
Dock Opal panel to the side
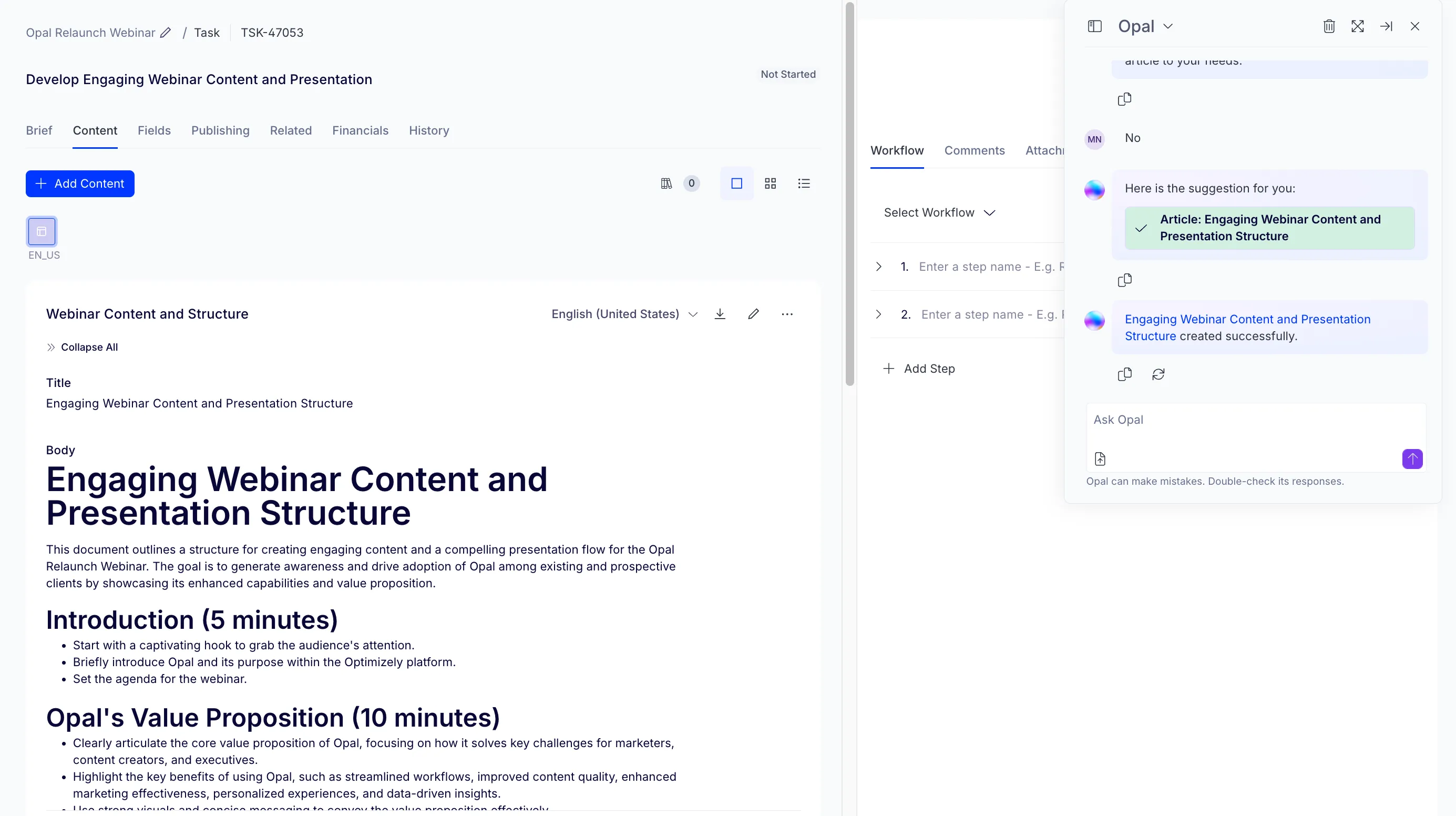1386,26
